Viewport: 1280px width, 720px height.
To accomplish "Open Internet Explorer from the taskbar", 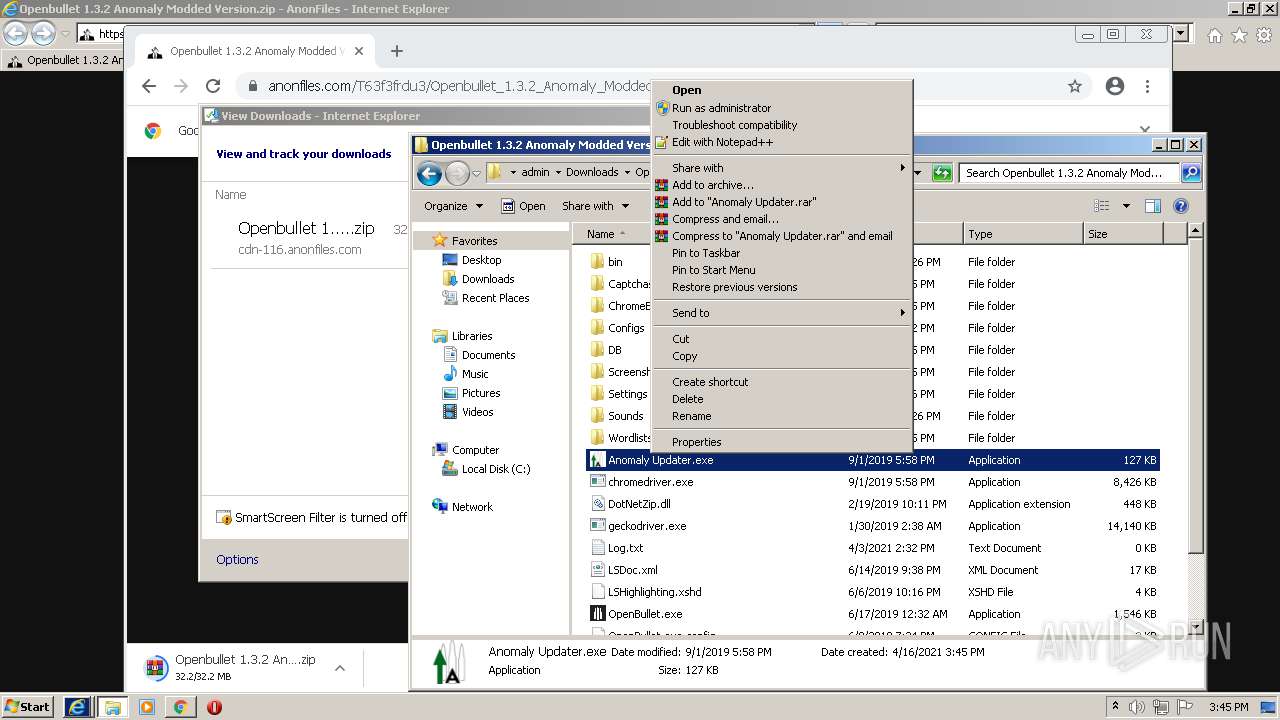I will (77, 707).
